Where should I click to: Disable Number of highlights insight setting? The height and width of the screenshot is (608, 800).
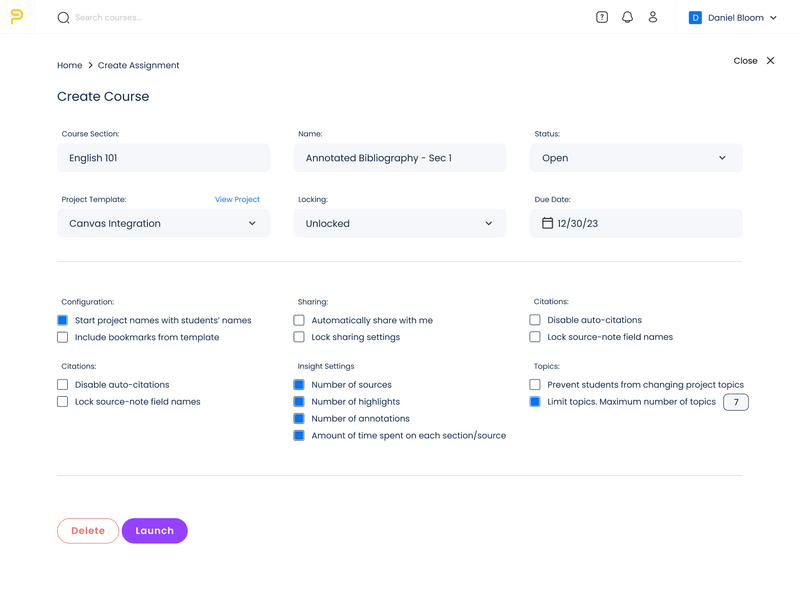click(x=300, y=400)
